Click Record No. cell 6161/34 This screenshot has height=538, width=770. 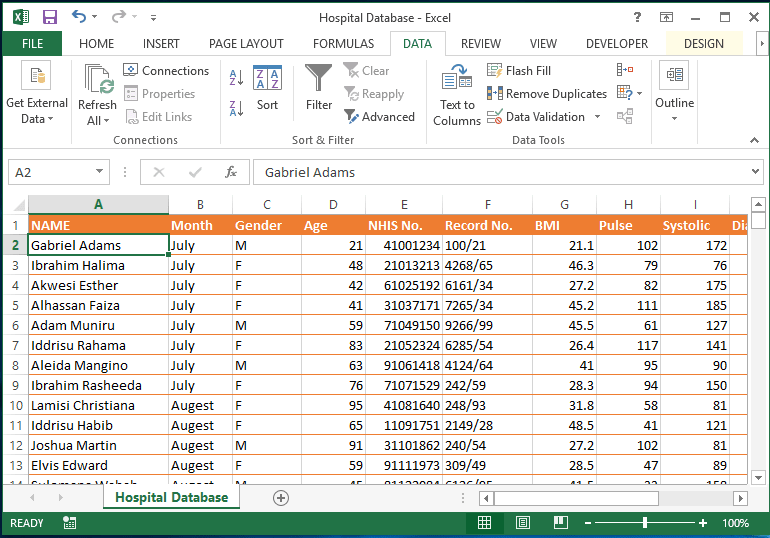[487, 286]
